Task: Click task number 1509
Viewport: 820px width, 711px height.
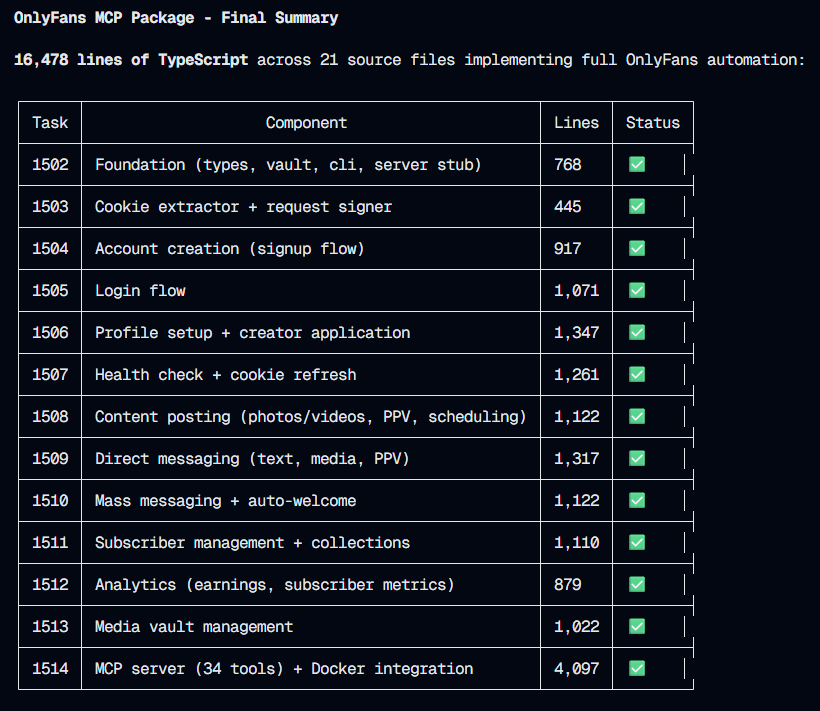Action: (x=50, y=458)
